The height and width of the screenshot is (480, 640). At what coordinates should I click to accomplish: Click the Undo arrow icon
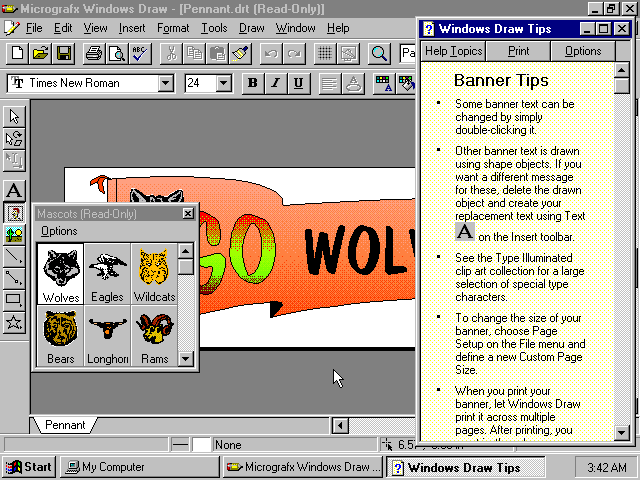271,53
